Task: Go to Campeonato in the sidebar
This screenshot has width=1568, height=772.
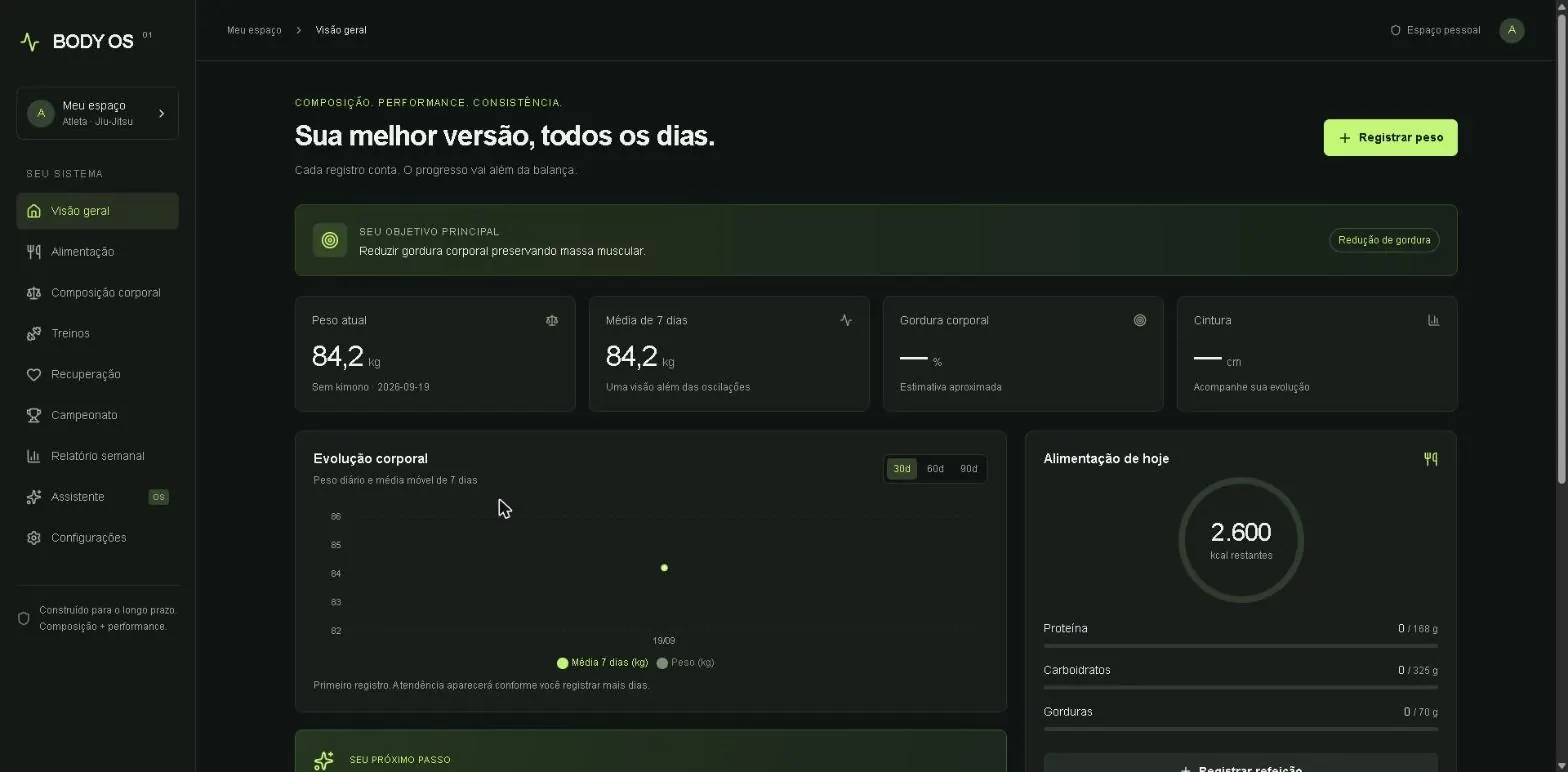Action: [x=98, y=415]
